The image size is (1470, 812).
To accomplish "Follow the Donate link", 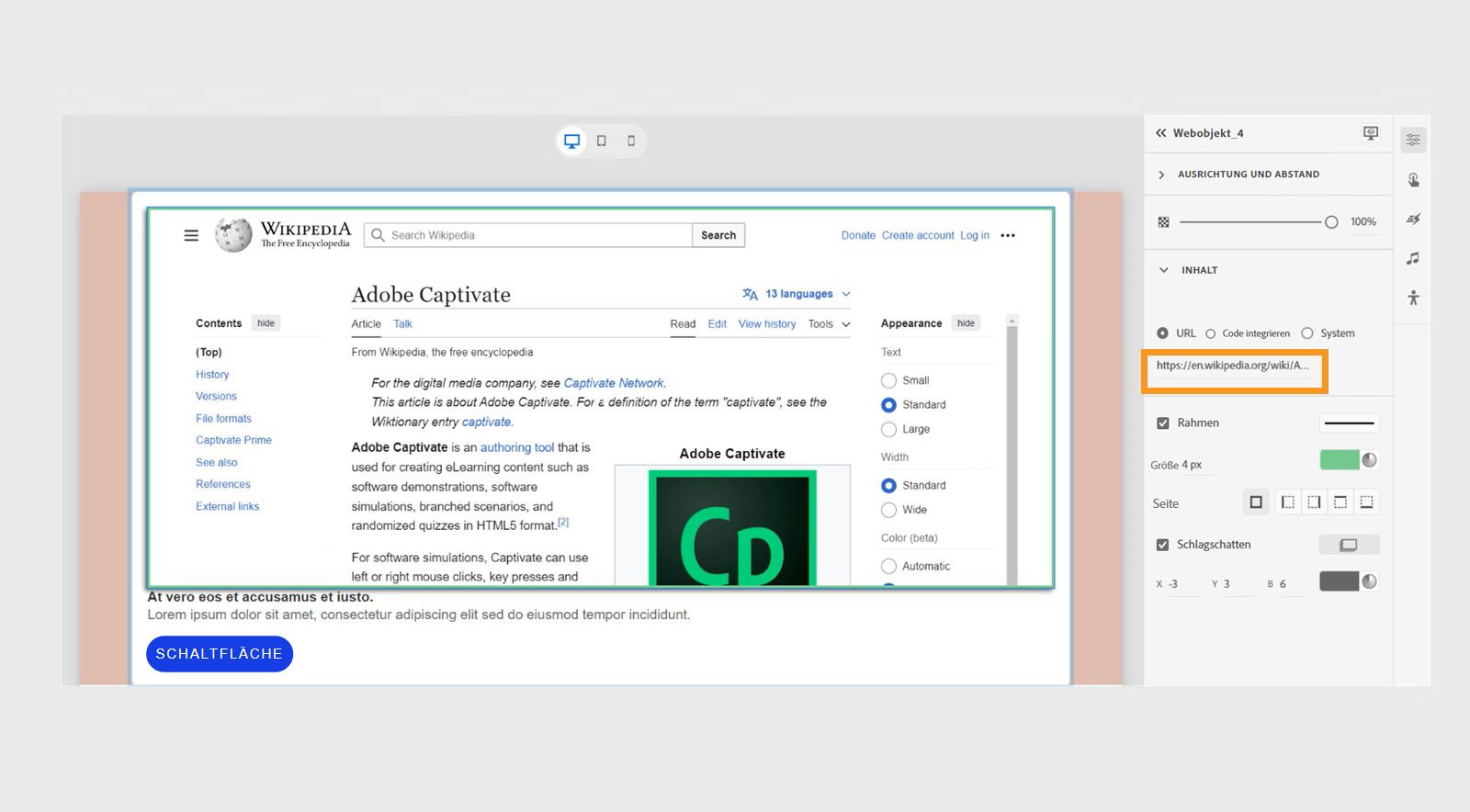I will click(x=858, y=236).
